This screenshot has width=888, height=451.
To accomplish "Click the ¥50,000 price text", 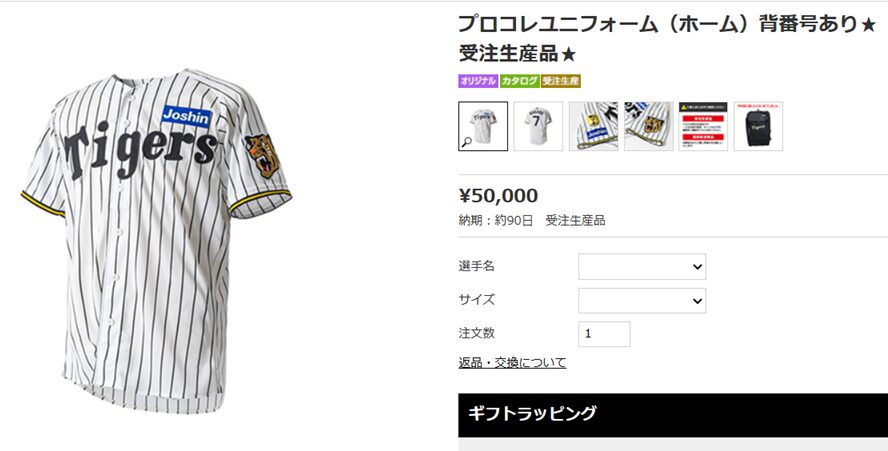I will point(498,195).
